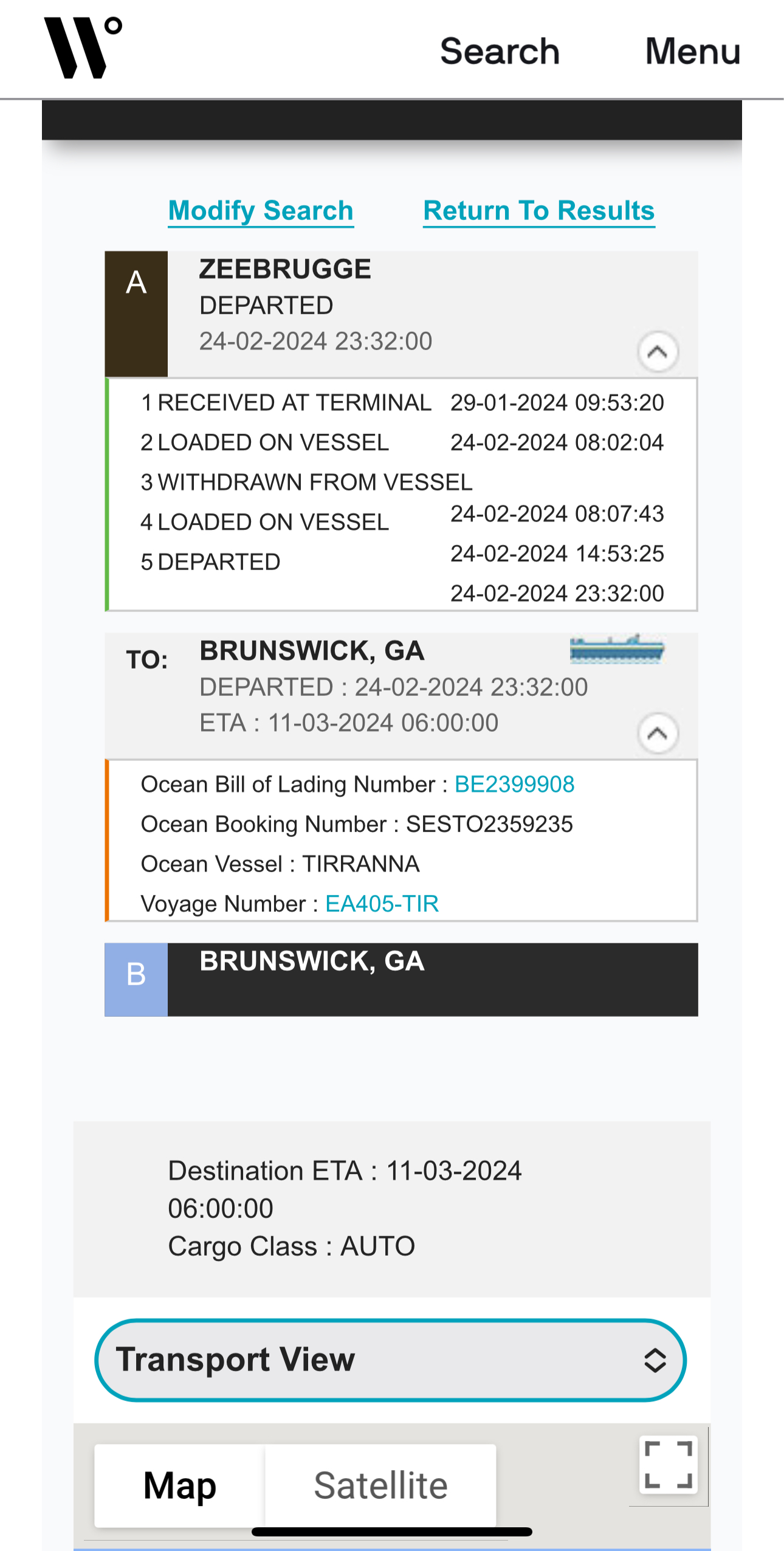
Task: Open voyage number EA405-TIR
Action: (x=382, y=904)
